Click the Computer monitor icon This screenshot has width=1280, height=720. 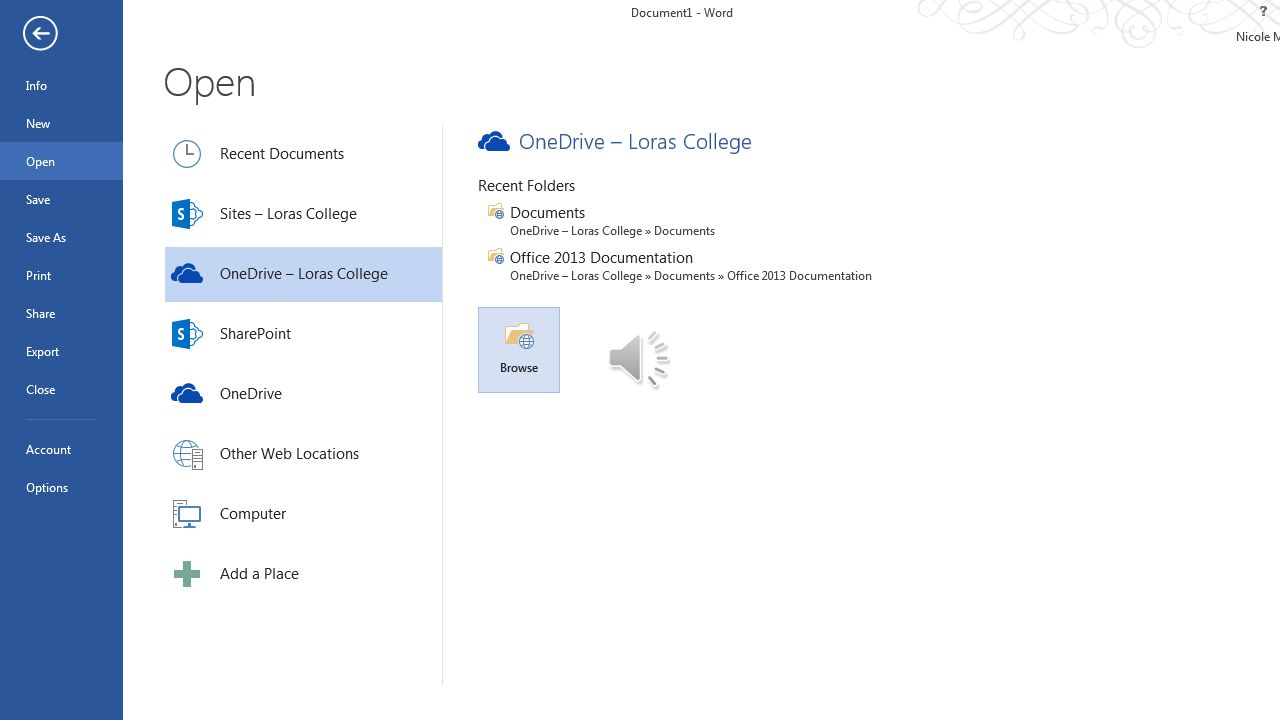[x=187, y=514]
